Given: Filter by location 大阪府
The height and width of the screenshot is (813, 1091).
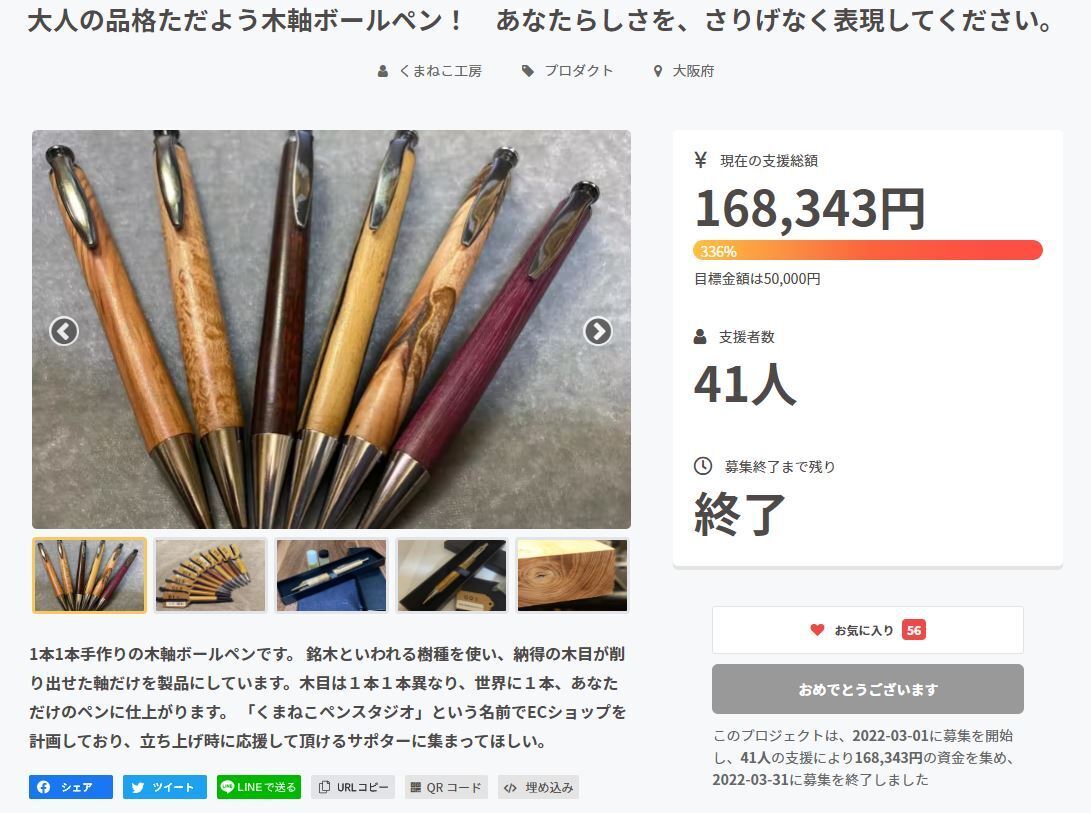Looking at the screenshot, I should click(684, 71).
